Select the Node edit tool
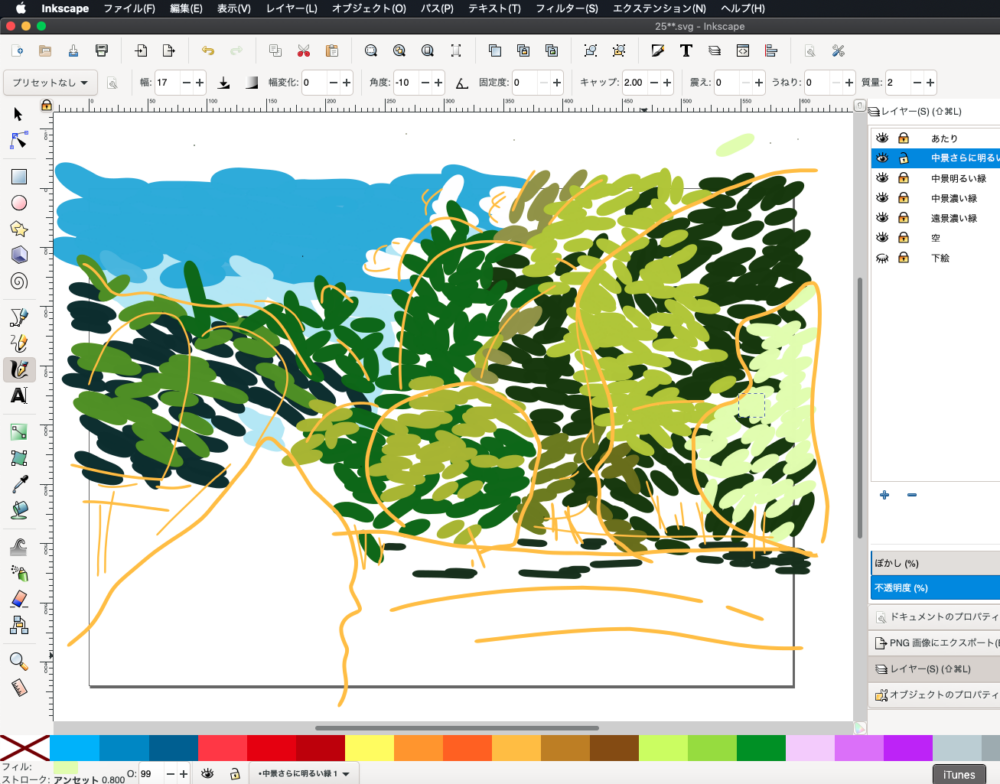Viewport: 1000px width, 784px height. [18, 140]
